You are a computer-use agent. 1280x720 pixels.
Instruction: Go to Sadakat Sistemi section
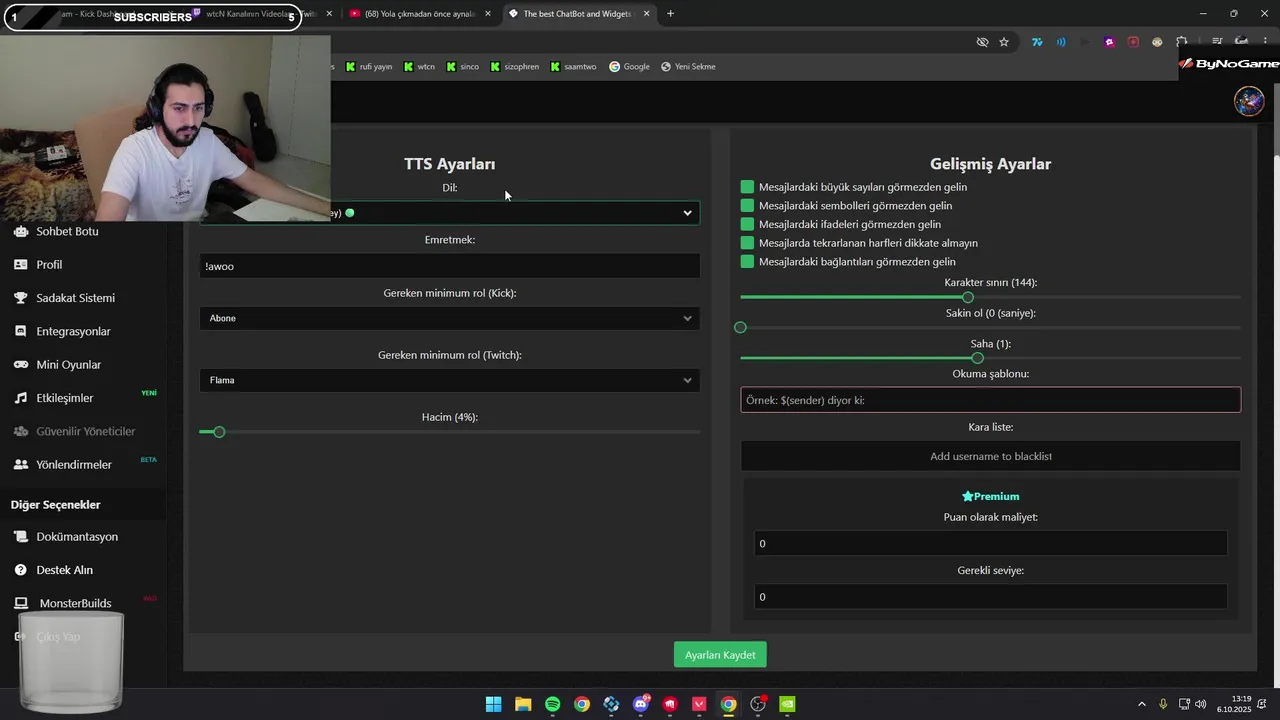click(x=75, y=298)
